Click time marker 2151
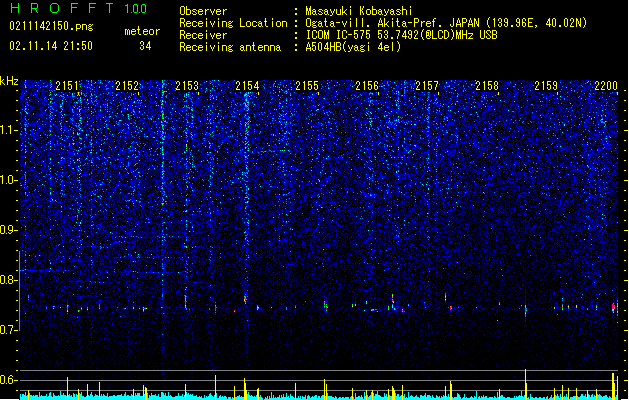This screenshot has width=629, height=400. pos(67,86)
